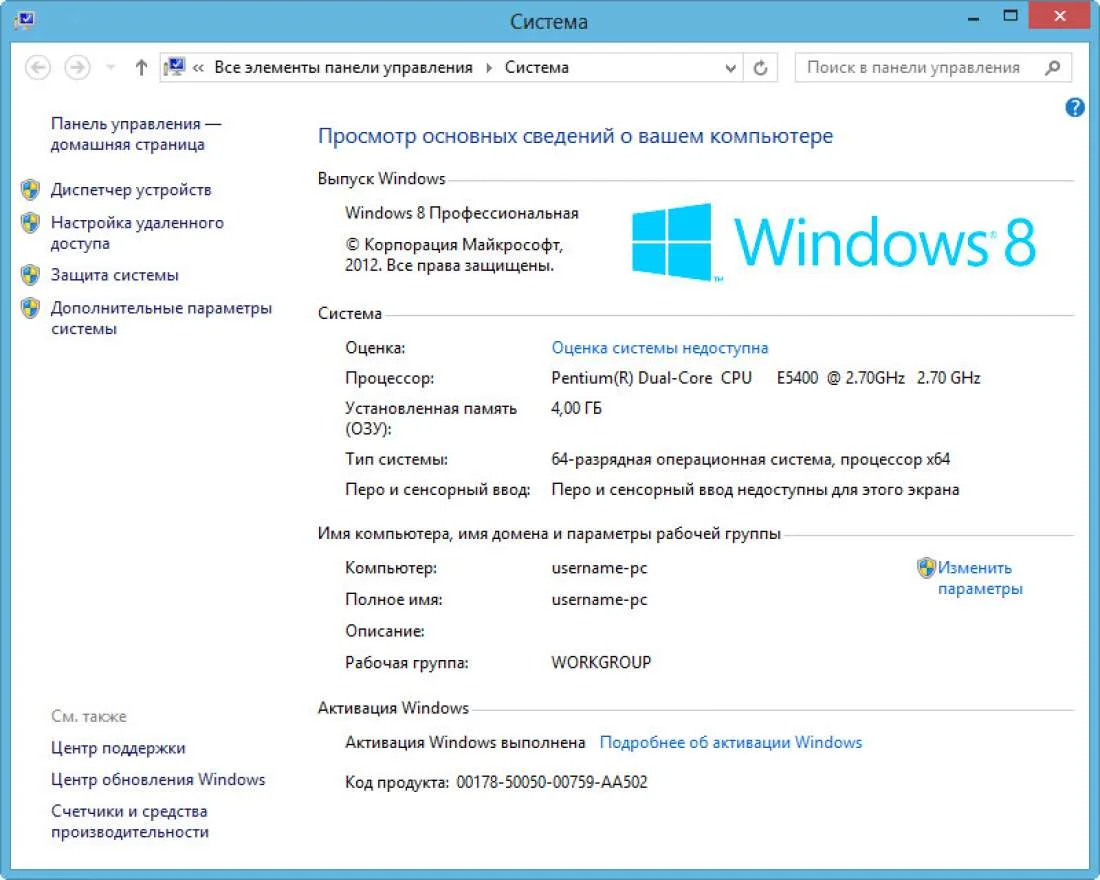Click 'username-pc' beside 'Полное имя:'
The width and height of the screenshot is (1100, 880).
pyautogui.click(x=599, y=599)
